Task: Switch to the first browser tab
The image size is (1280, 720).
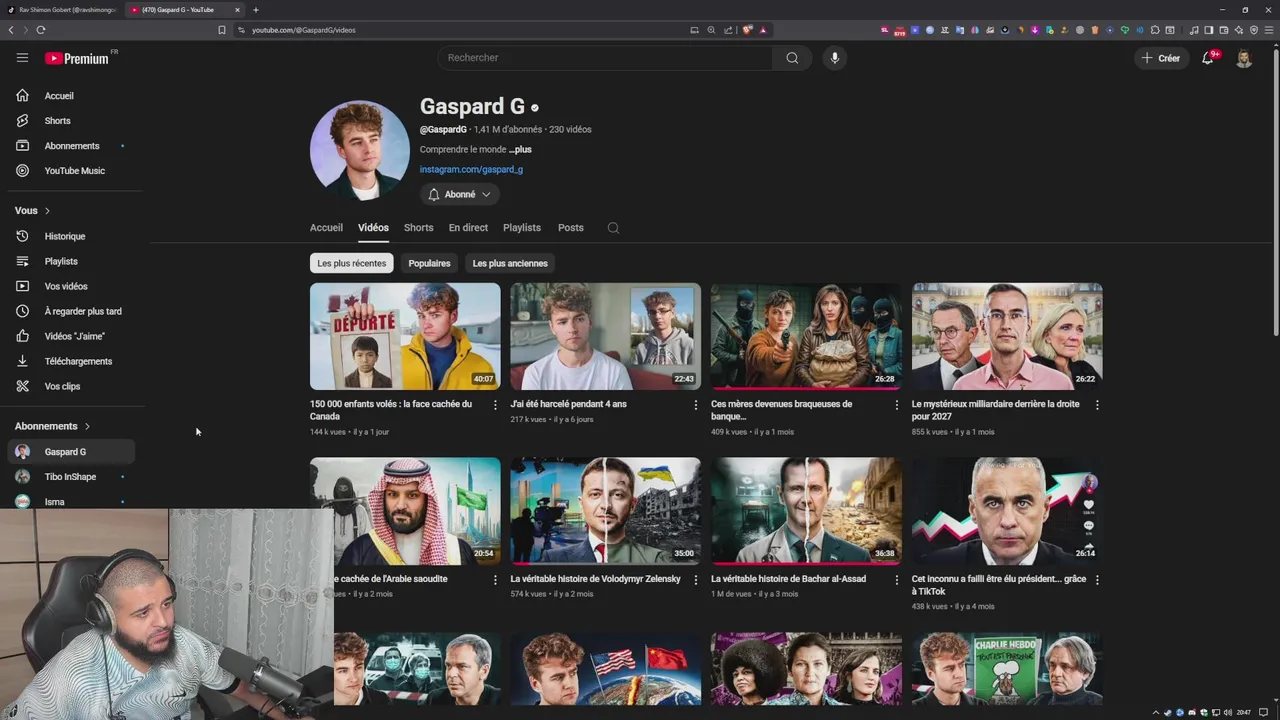Action: [62, 10]
